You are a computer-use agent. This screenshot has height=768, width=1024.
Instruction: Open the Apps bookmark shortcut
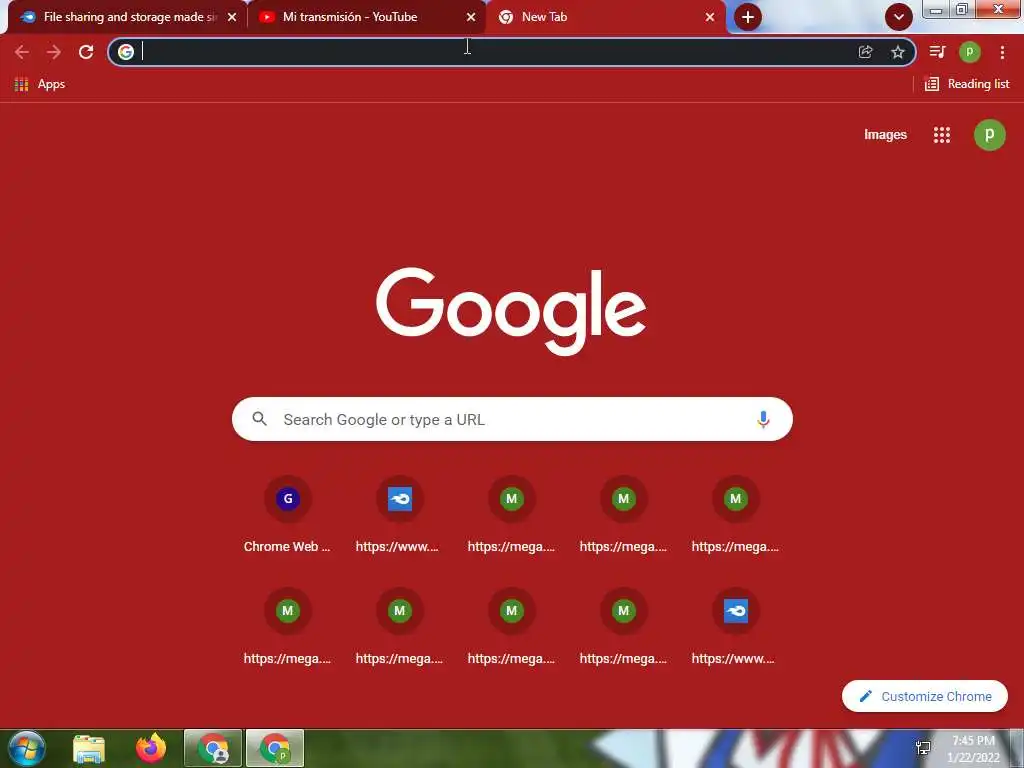click(39, 84)
